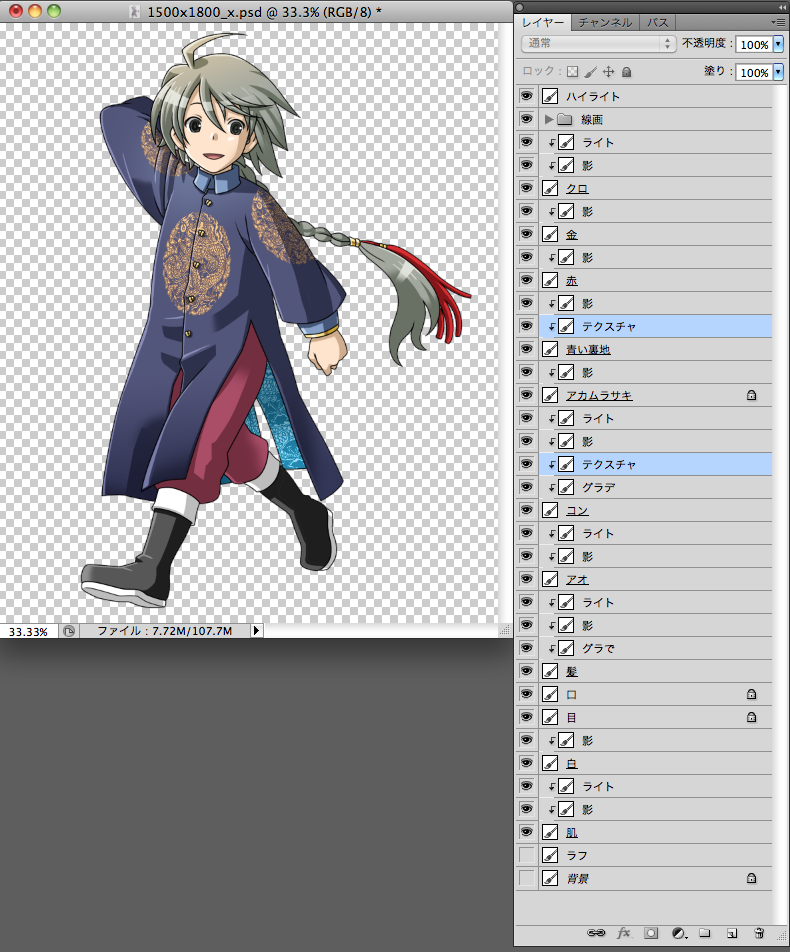The height and width of the screenshot is (952, 790).
Task: Select the グラデ layer
Action: pos(655,487)
